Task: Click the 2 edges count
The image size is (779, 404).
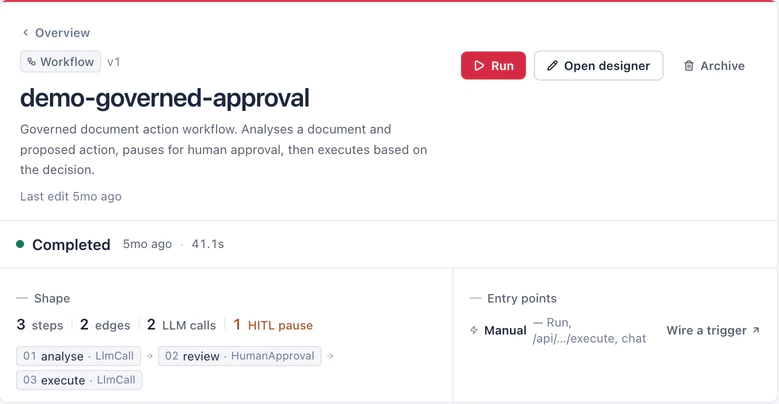Action: tap(105, 325)
